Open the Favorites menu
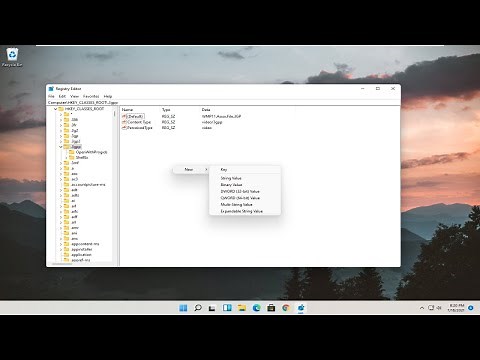Viewport: 480px width, 360px height. click(x=91, y=96)
